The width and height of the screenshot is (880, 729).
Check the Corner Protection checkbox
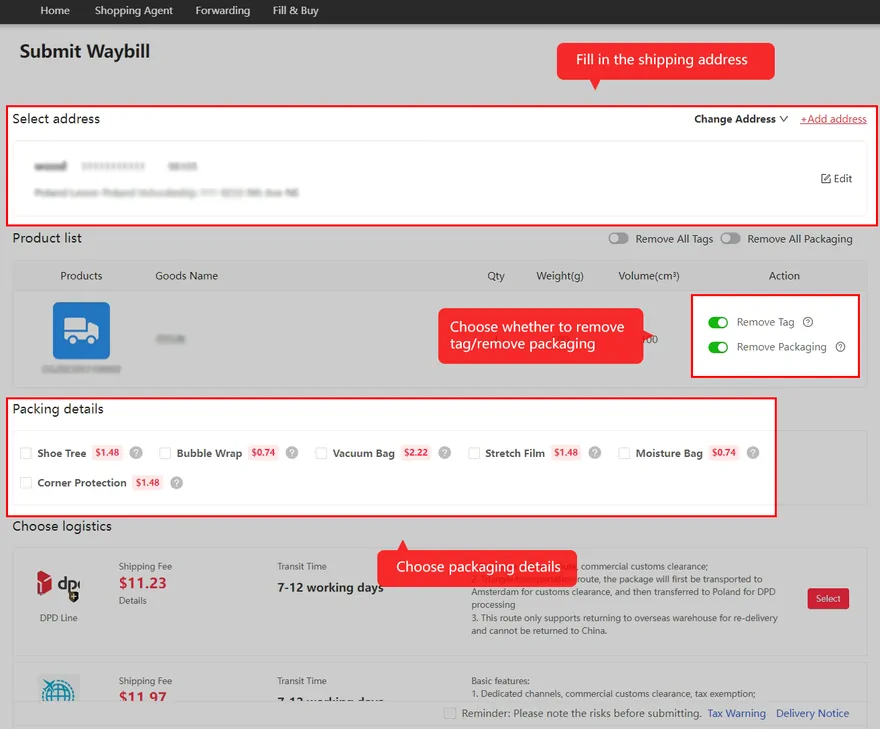pos(26,483)
